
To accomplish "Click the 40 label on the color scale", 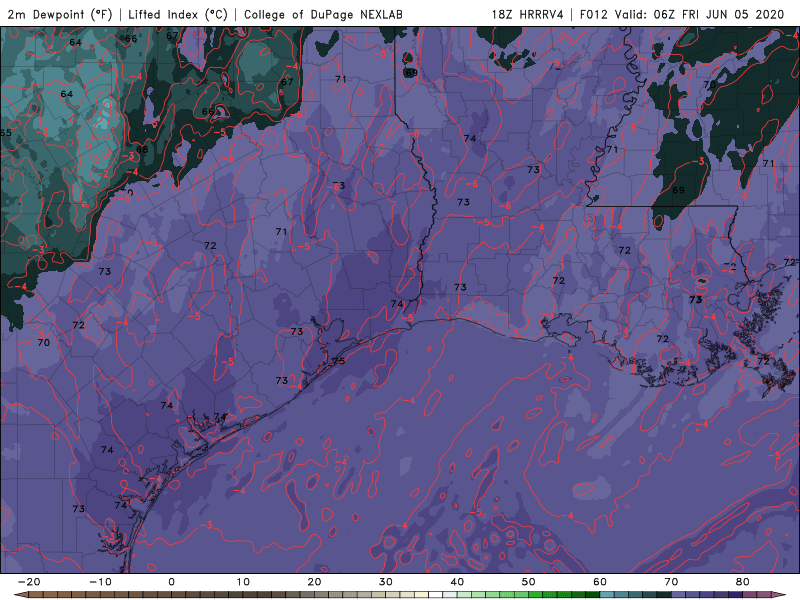I will [457, 582].
